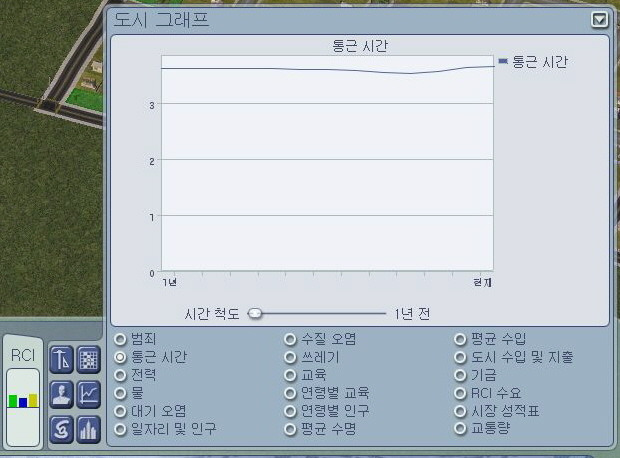Image resolution: width=620 pixels, height=458 pixels.
Task: Open the advisors person icon
Action: 61,395
